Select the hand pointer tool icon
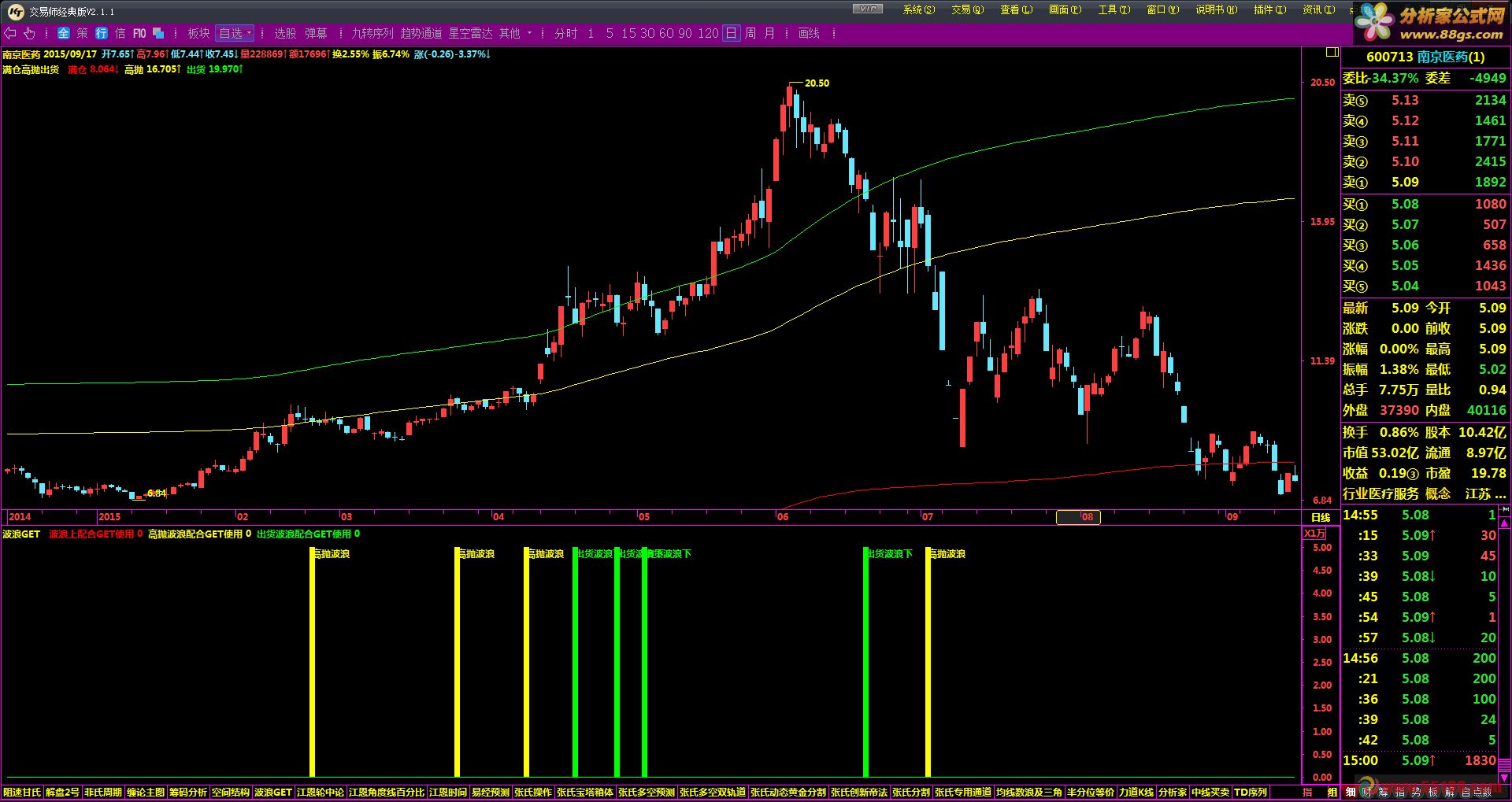 29,33
